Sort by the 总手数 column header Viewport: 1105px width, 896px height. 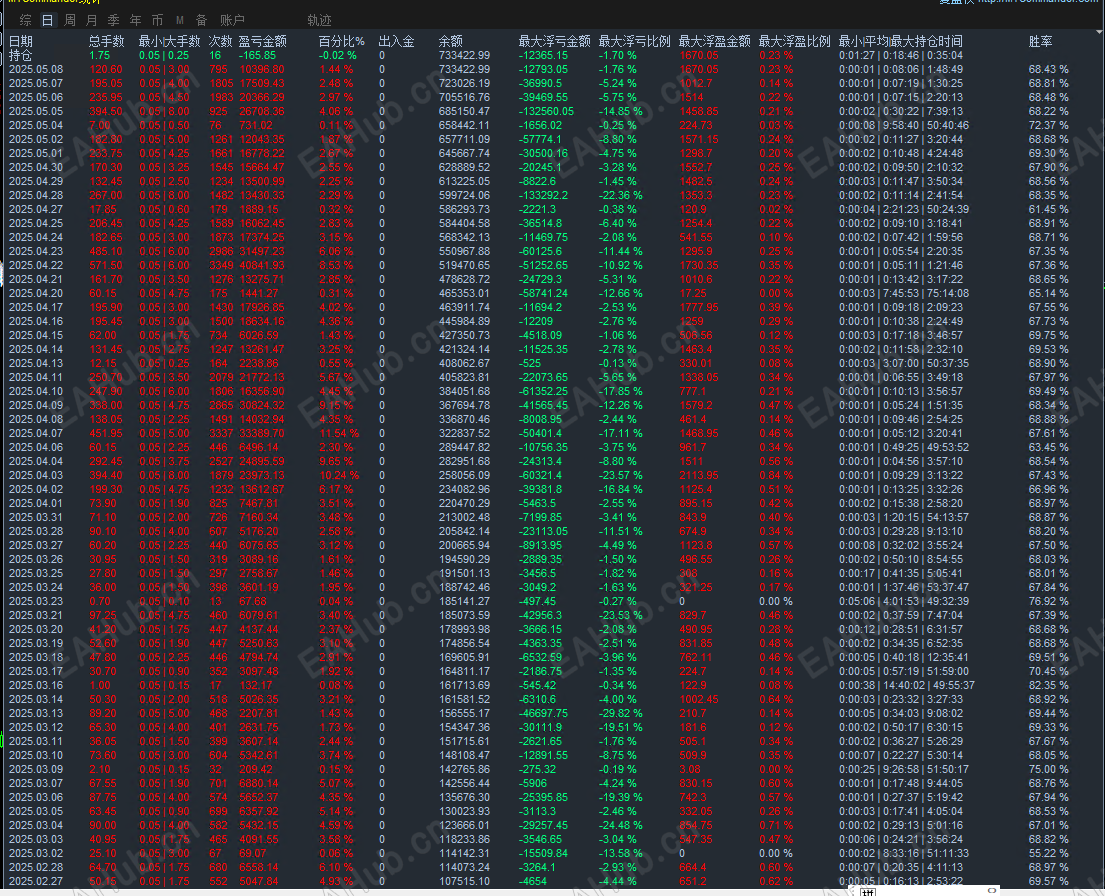point(106,42)
